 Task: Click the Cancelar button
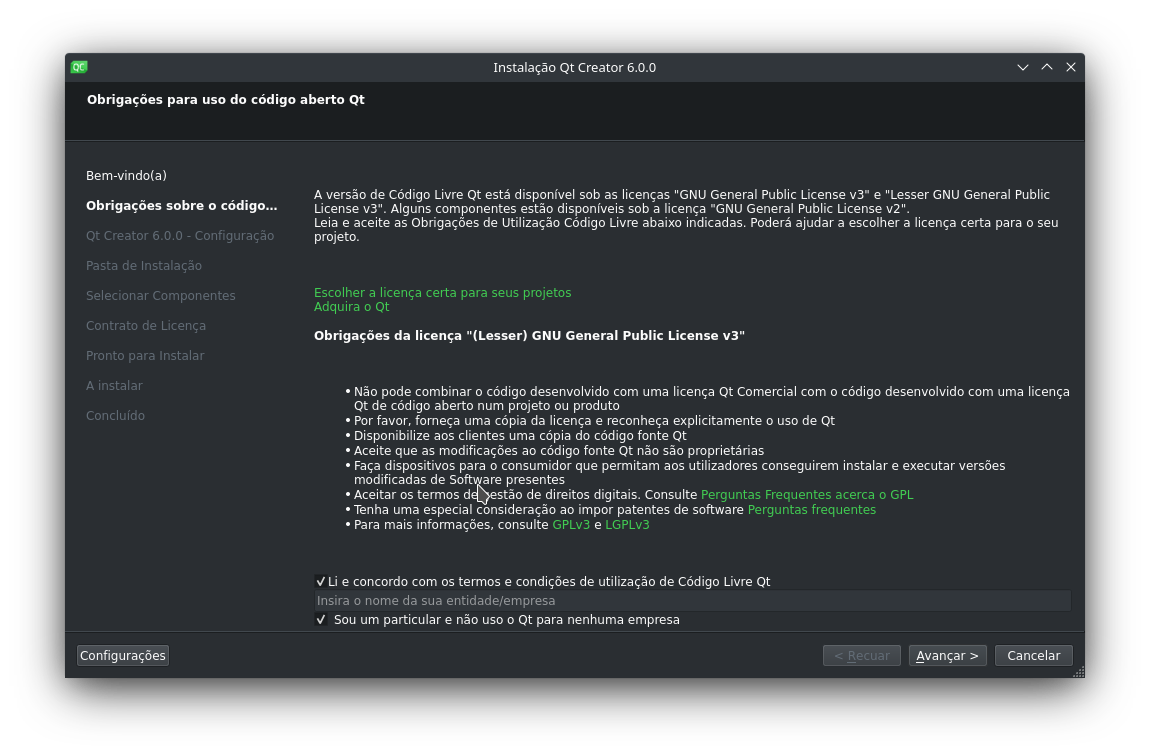click(x=1033, y=656)
